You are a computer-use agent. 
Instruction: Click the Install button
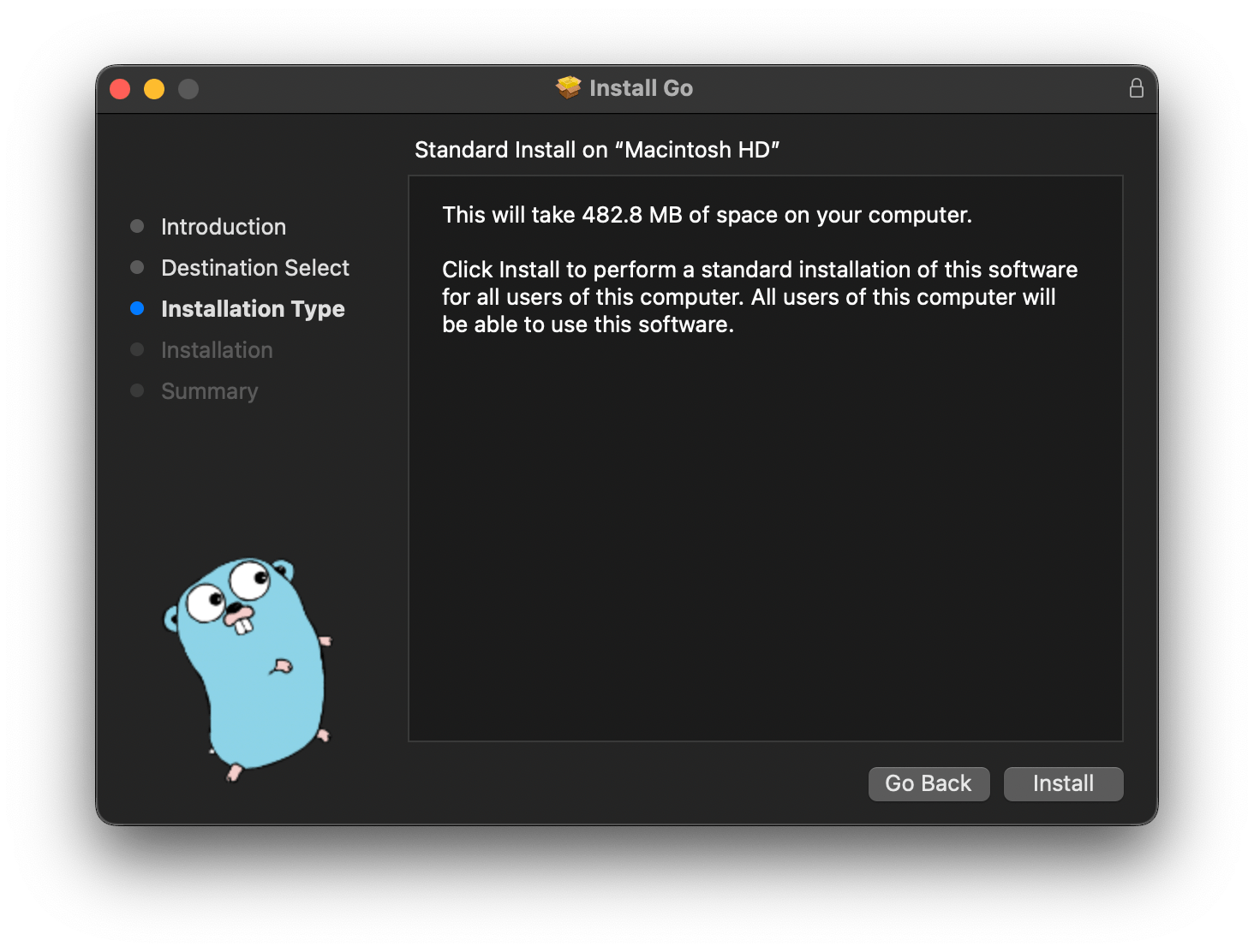coord(1063,783)
